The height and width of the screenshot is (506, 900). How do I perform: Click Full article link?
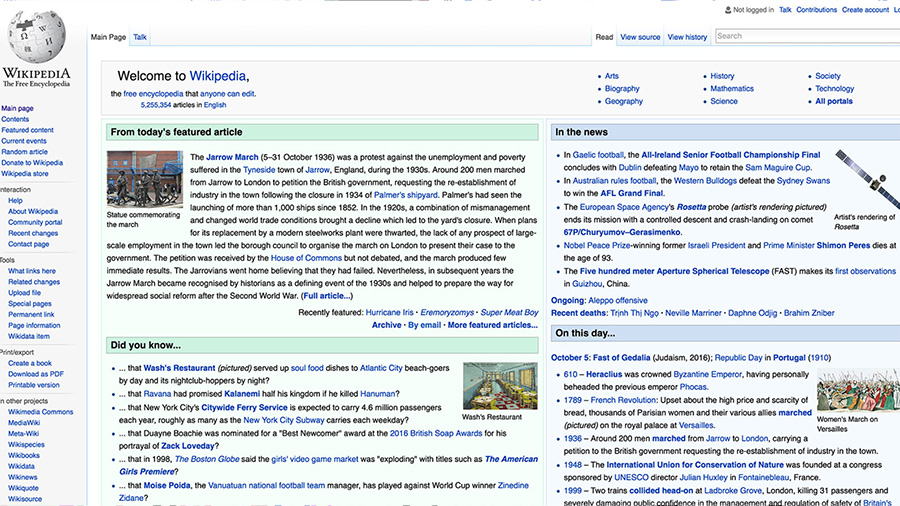[x=327, y=296]
